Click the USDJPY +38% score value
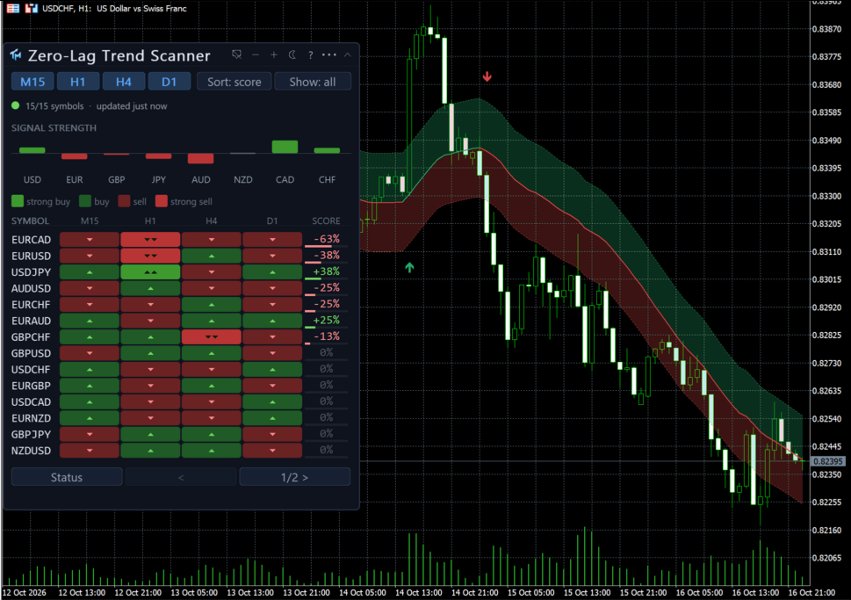 click(x=326, y=271)
